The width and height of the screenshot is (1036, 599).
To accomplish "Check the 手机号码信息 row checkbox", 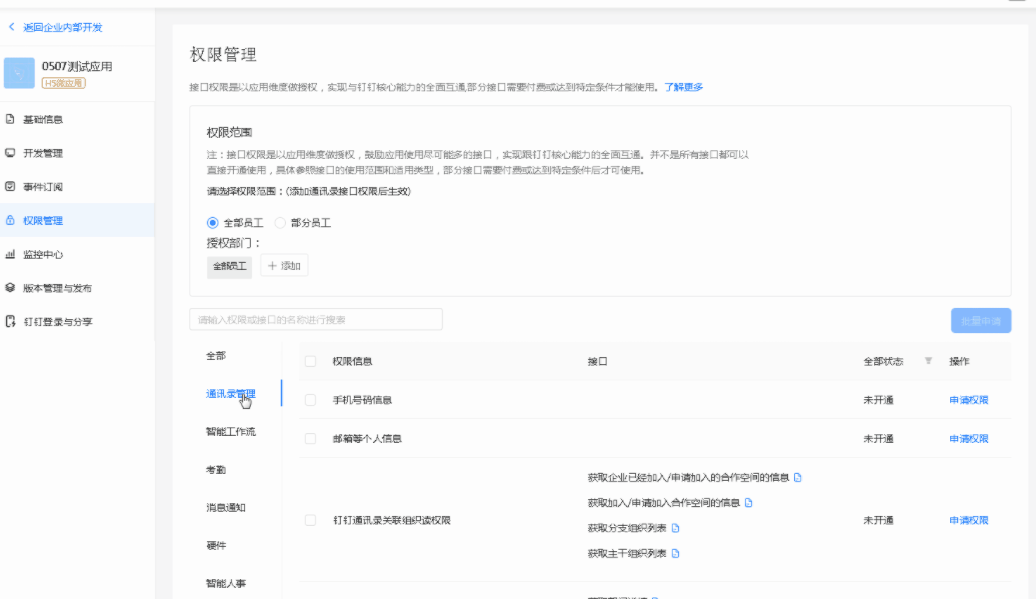I will (310, 400).
